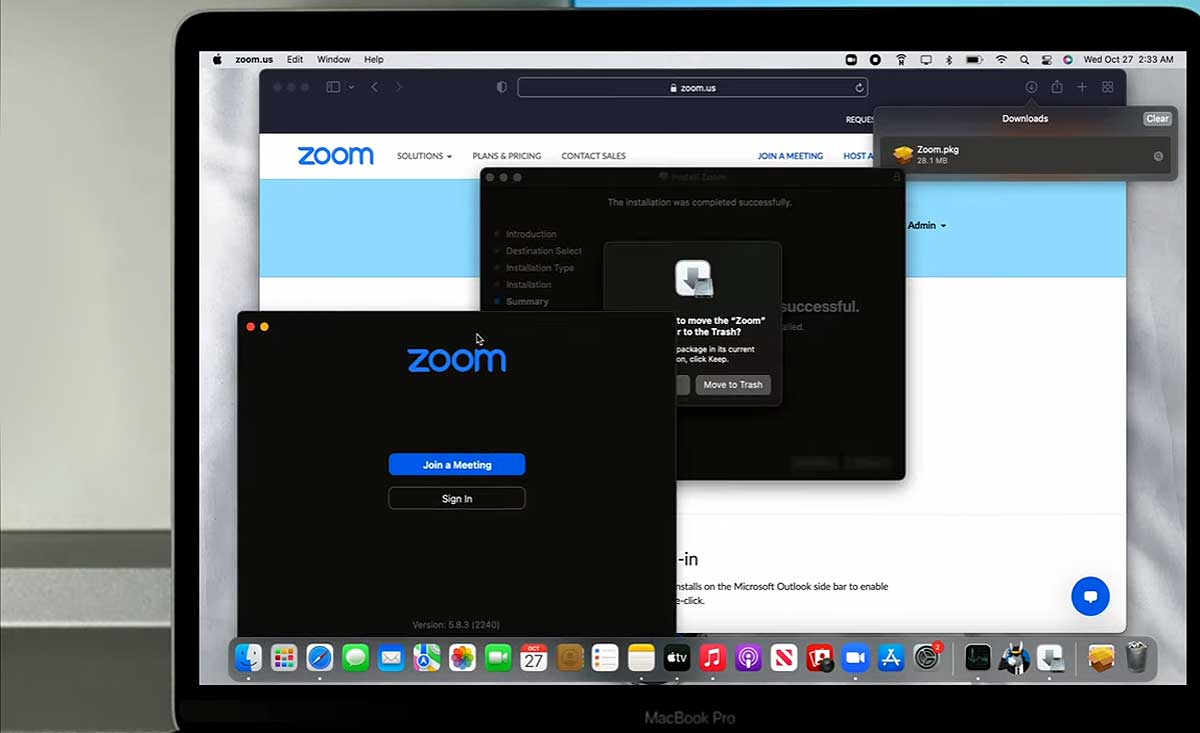
Task: Clear the Safari downloads list
Action: (x=1157, y=118)
